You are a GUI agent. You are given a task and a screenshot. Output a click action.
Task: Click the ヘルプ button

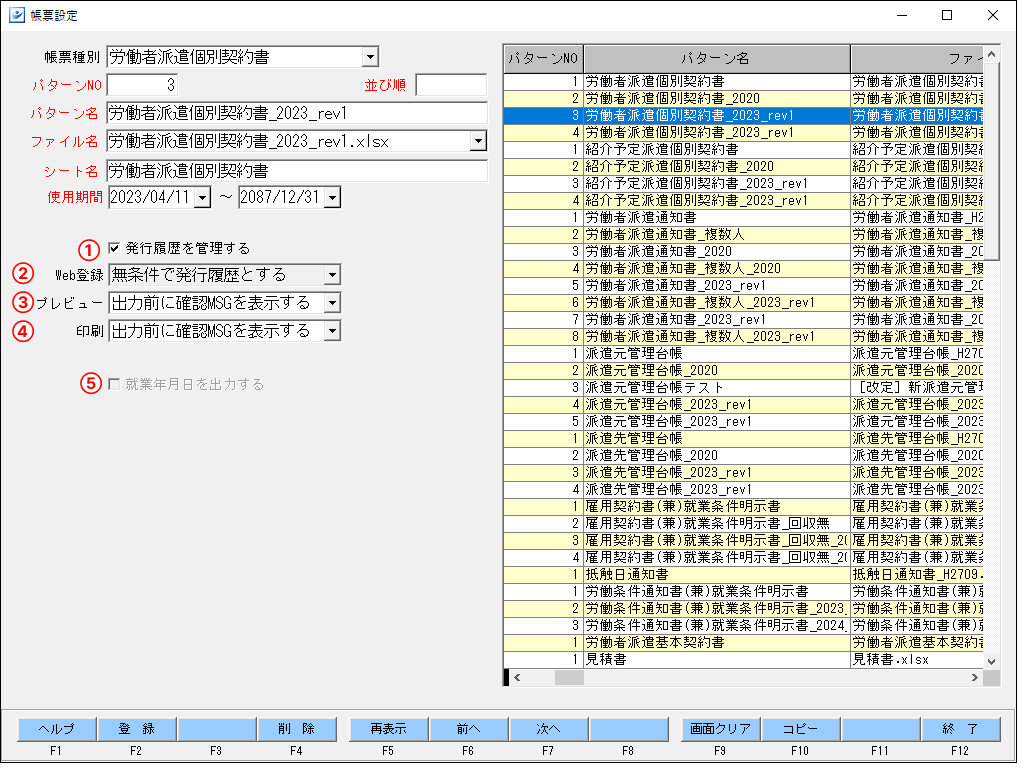55,729
